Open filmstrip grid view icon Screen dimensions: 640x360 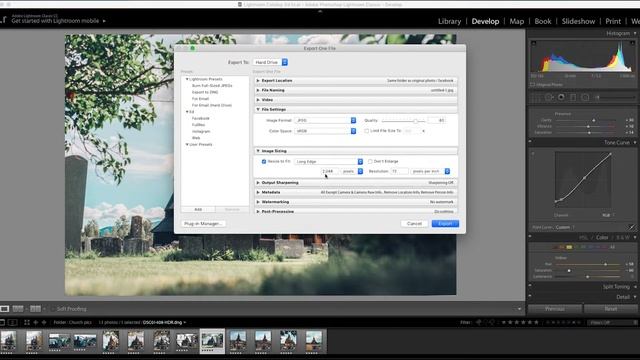pyautogui.click(x=27, y=322)
